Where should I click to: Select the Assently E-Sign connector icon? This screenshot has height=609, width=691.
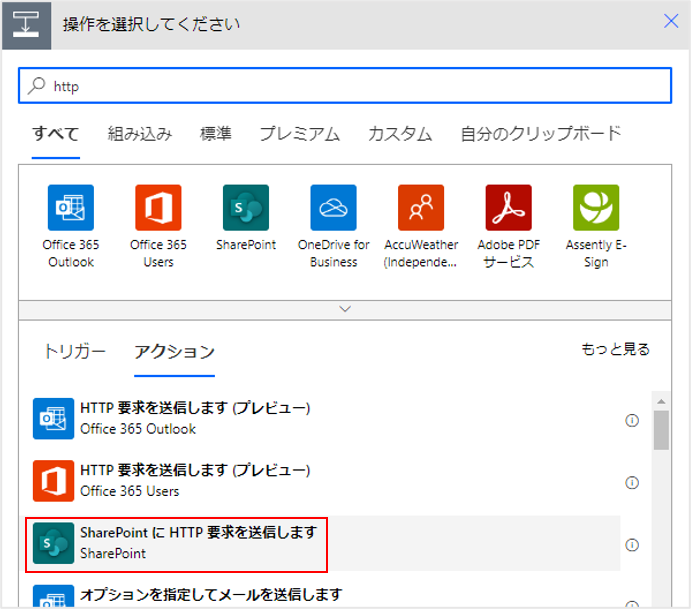click(596, 208)
